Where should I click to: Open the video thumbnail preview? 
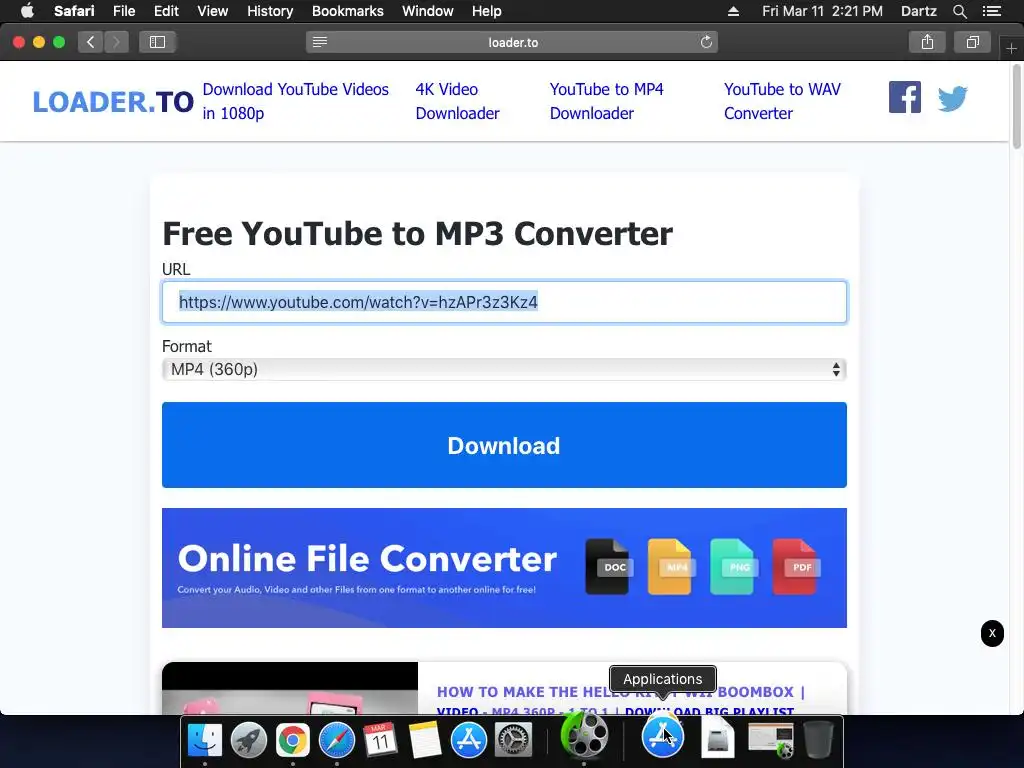290,688
